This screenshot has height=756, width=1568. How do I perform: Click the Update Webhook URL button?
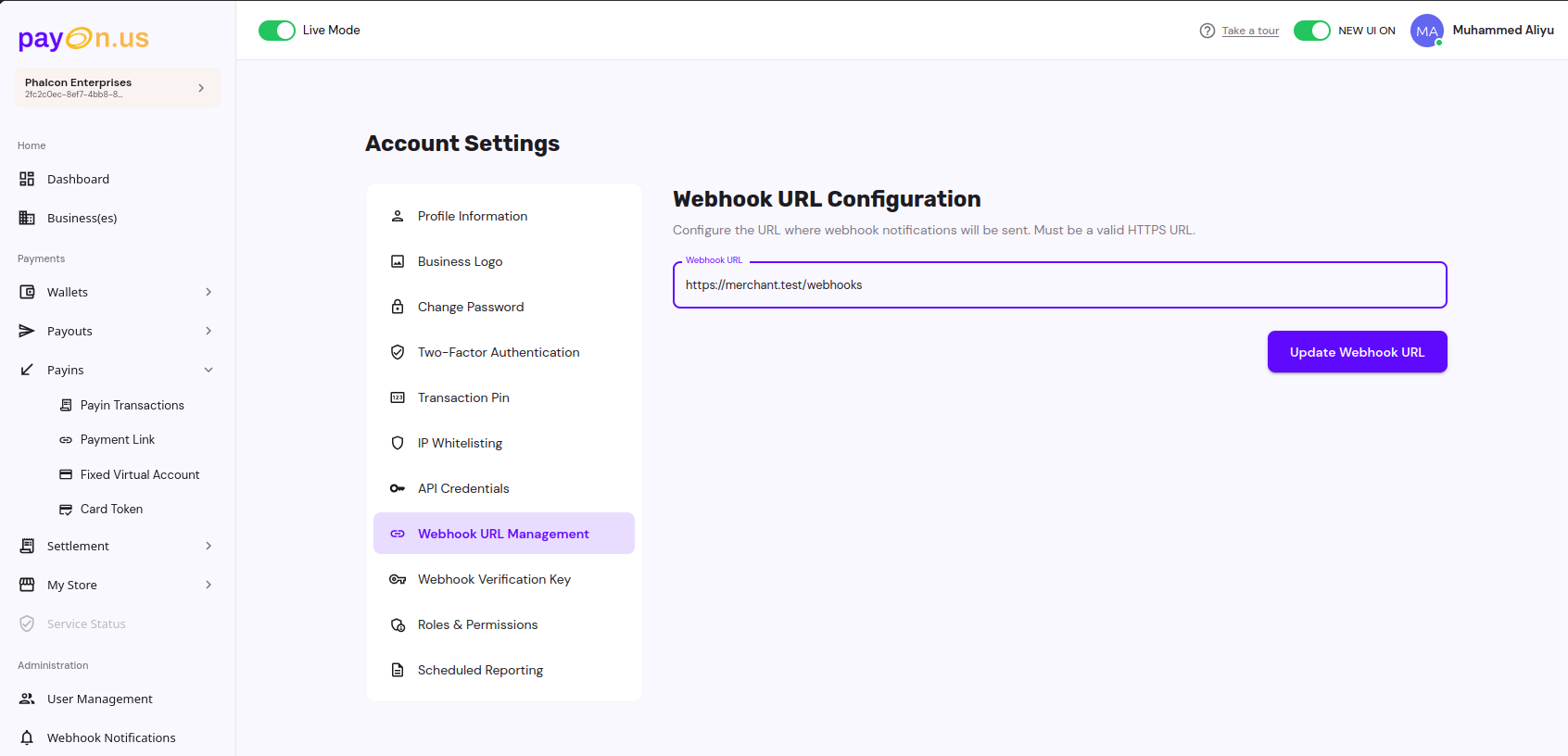coord(1358,352)
